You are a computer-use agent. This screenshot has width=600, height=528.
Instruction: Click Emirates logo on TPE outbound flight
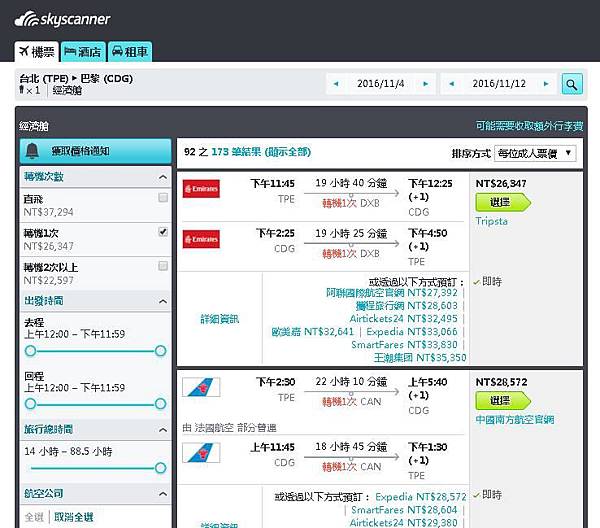click(x=201, y=189)
